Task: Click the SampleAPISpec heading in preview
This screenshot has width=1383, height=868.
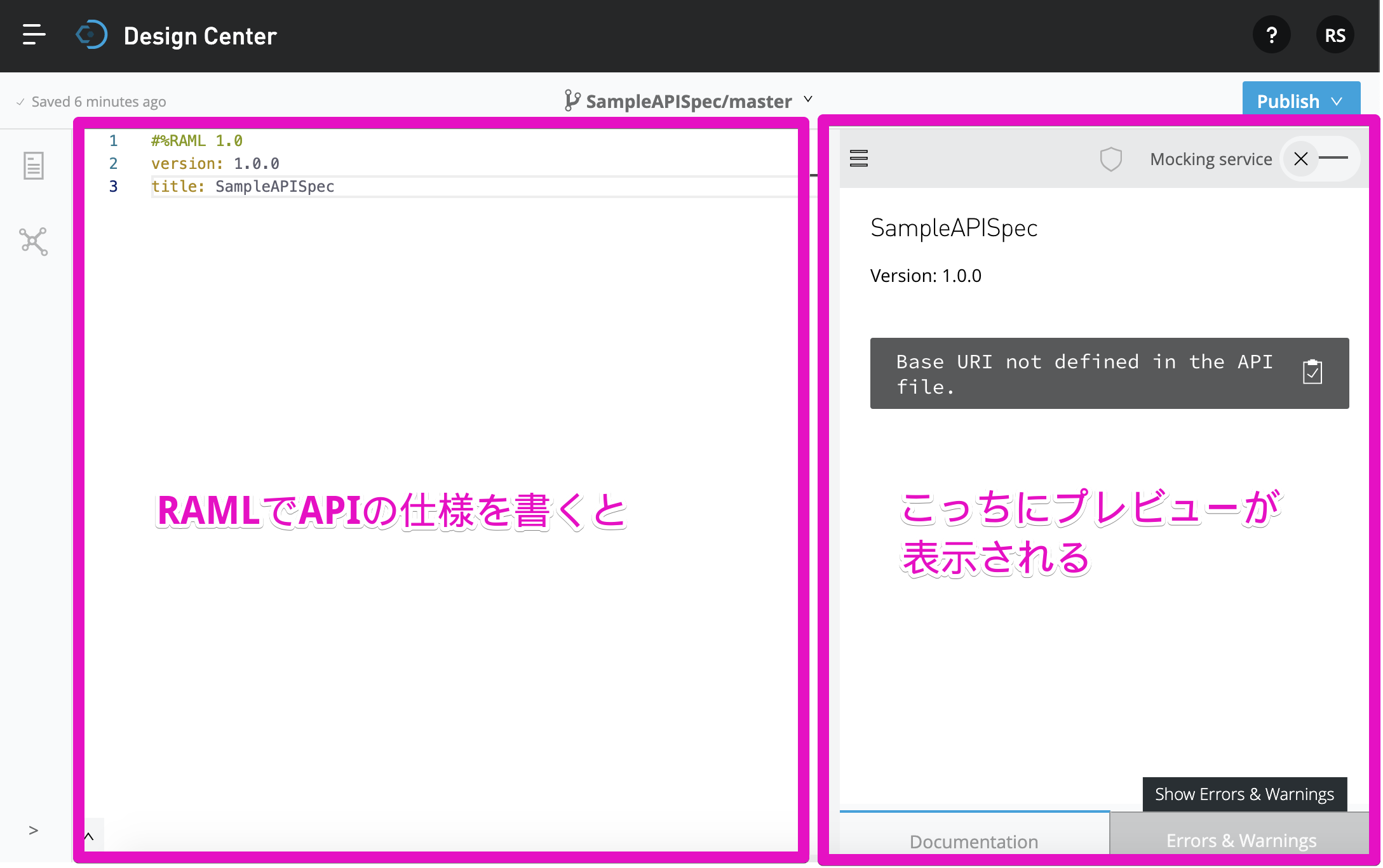Action: [x=954, y=229]
